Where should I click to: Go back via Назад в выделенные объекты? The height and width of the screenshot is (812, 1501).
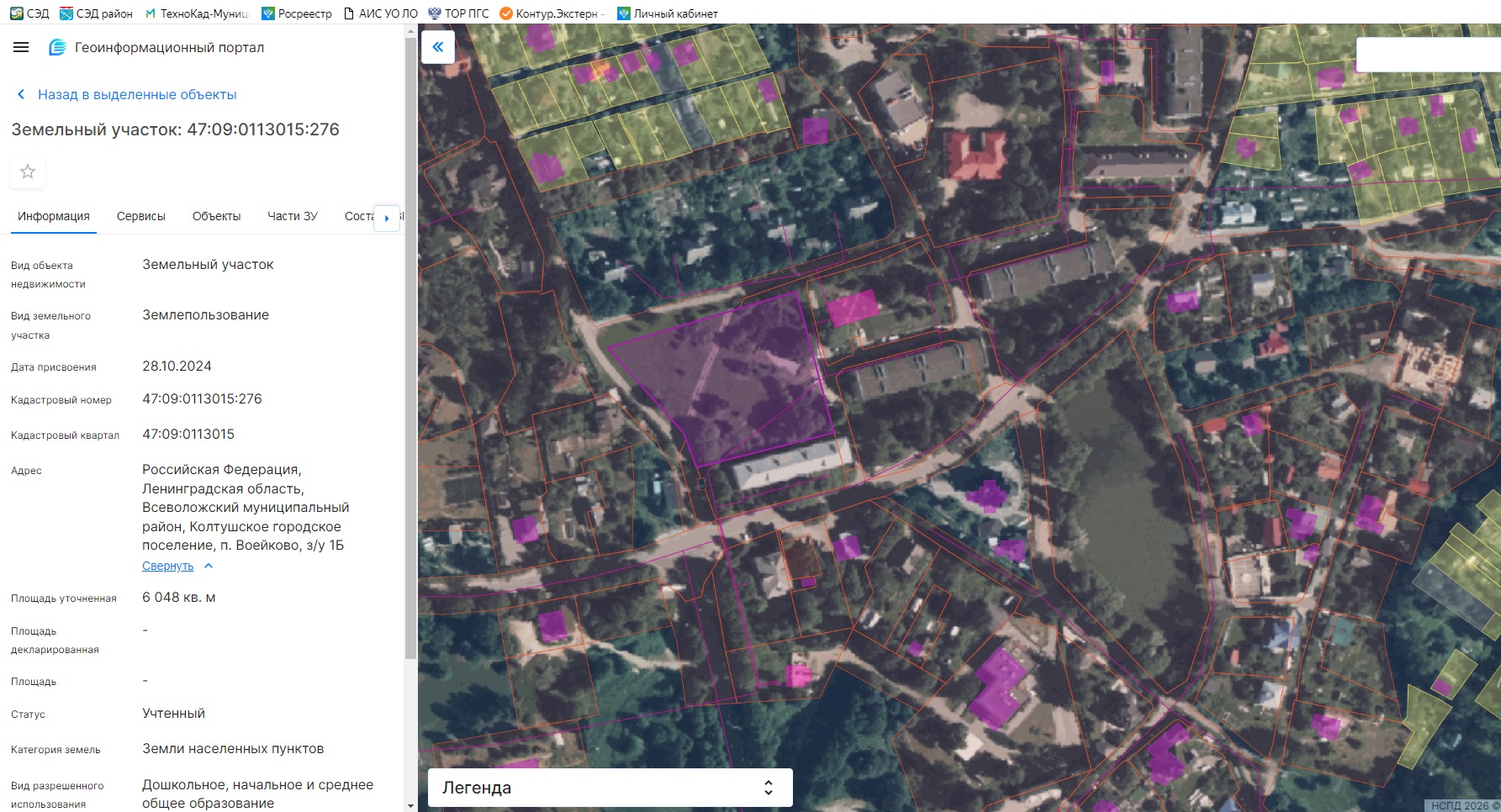pos(137,95)
